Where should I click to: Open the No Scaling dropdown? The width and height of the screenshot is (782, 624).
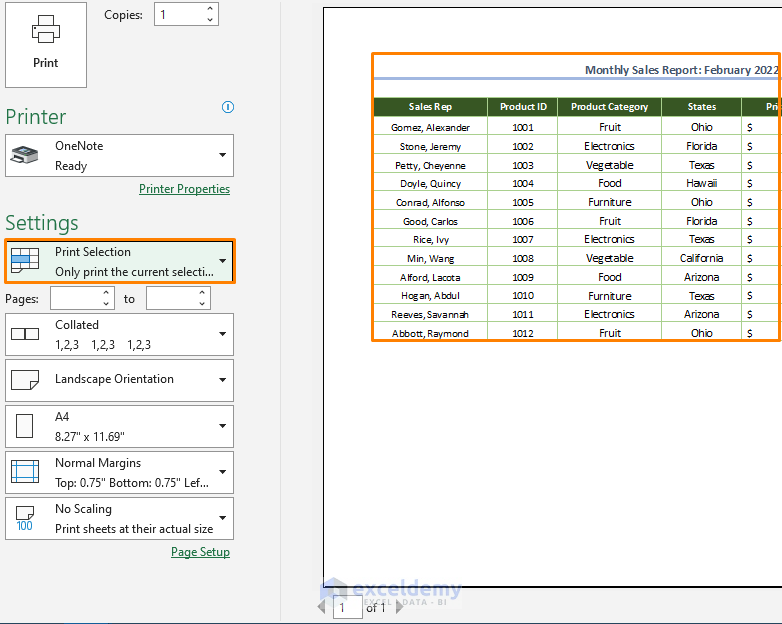pos(222,518)
